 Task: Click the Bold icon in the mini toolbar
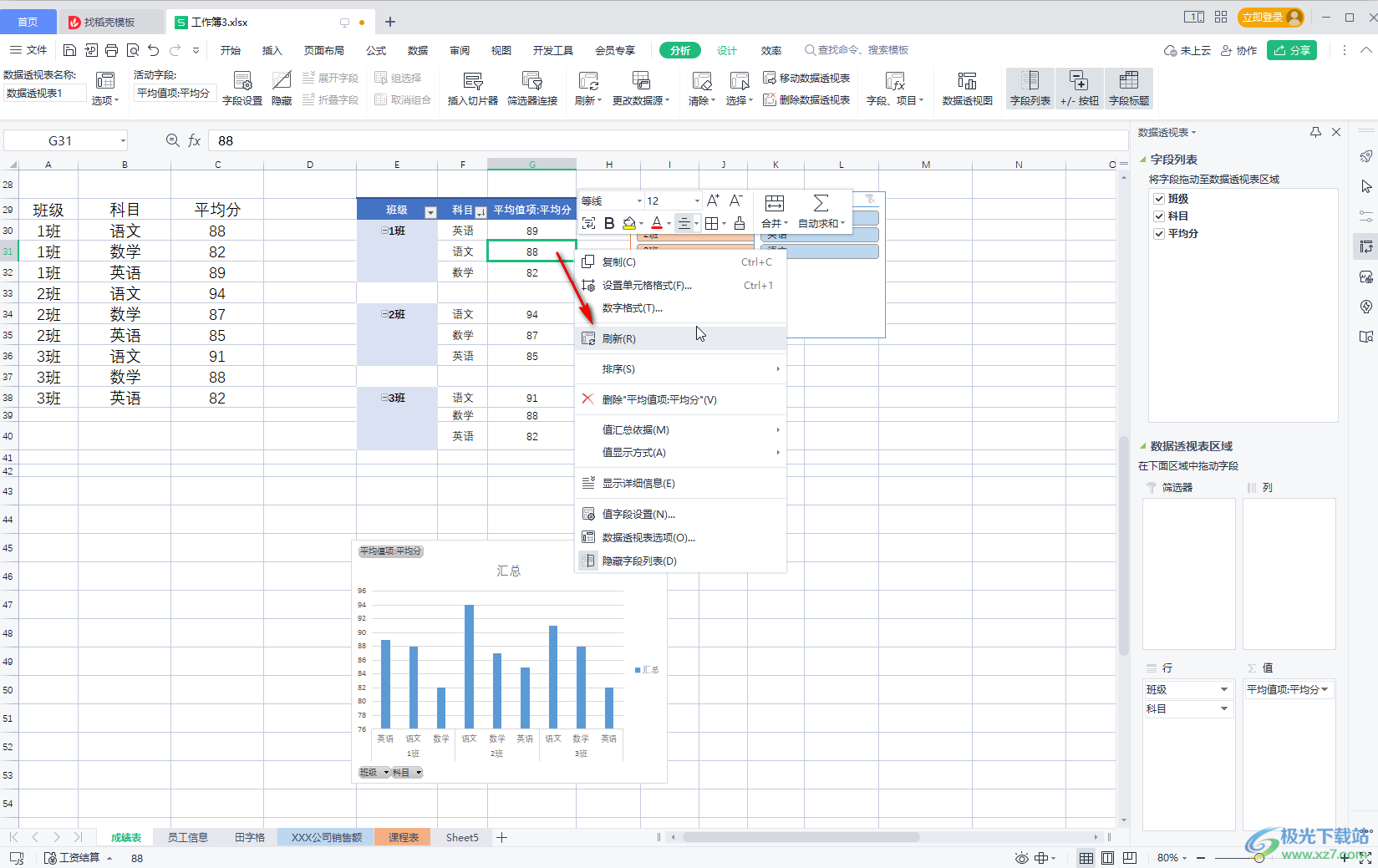point(609,223)
